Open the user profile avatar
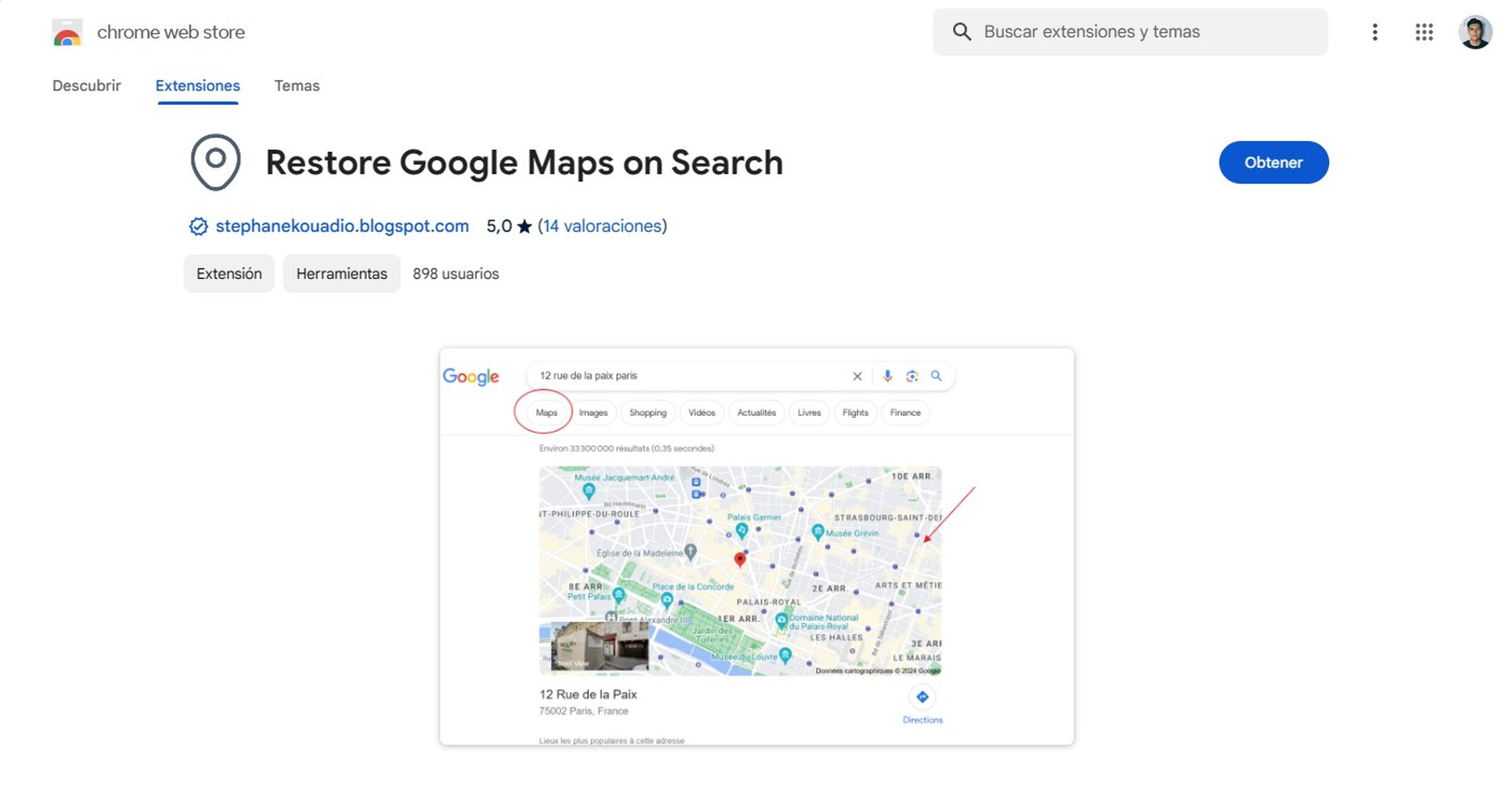Image resolution: width=1512 pixels, height=811 pixels. [1475, 31]
